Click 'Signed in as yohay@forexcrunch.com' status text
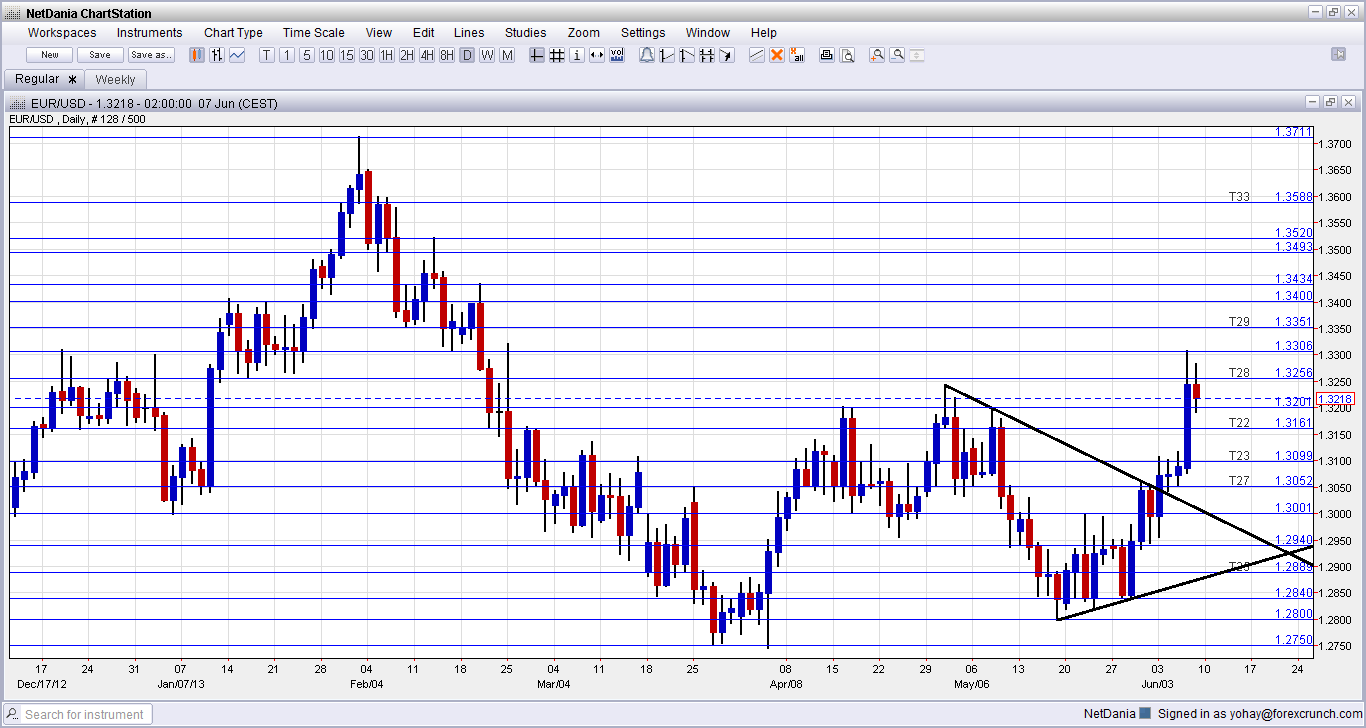Viewport: 1366px width, 728px height. 1261,714
